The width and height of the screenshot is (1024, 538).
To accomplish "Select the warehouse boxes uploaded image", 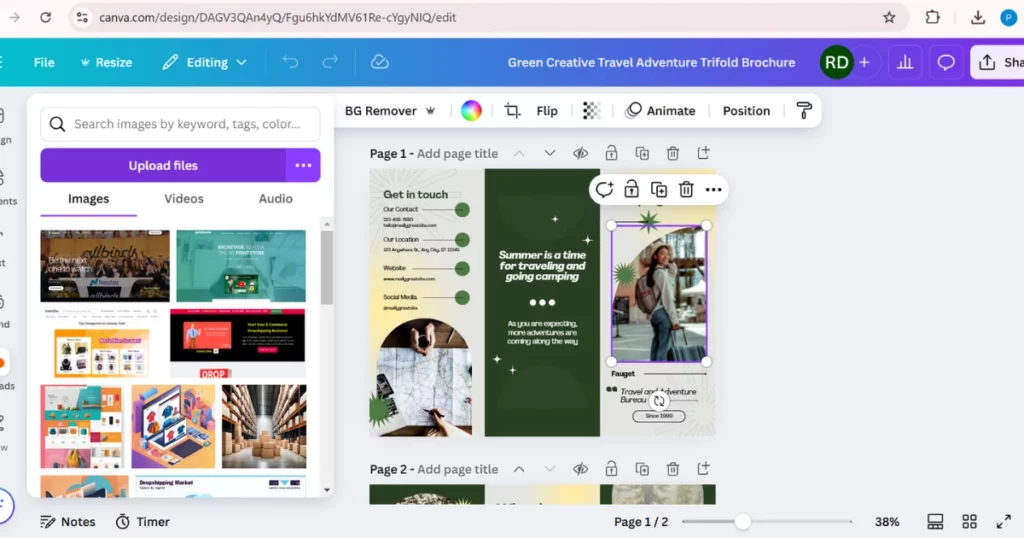I will pyautogui.click(x=264, y=426).
